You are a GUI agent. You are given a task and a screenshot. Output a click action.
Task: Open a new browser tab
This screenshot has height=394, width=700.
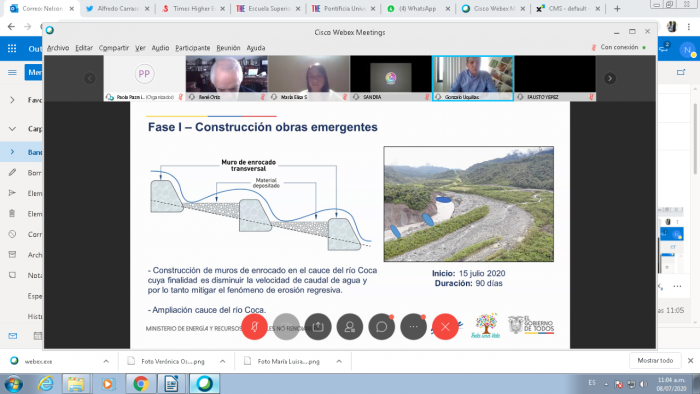(617, 8)
